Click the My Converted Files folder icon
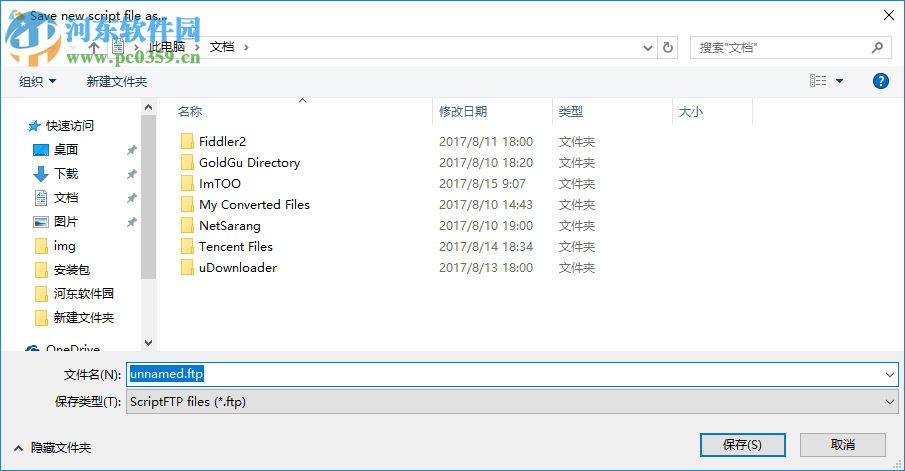 point(187,204)
